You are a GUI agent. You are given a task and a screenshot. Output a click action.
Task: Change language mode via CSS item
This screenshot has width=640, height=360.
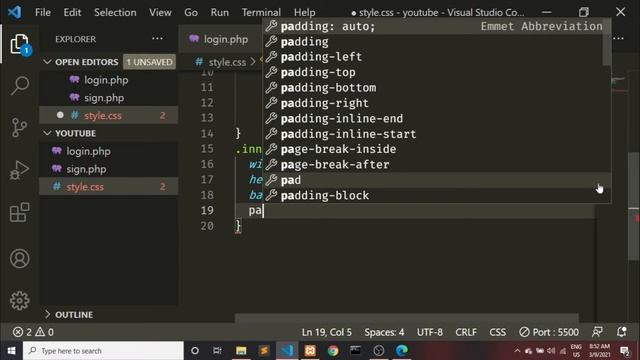(498, 332)
